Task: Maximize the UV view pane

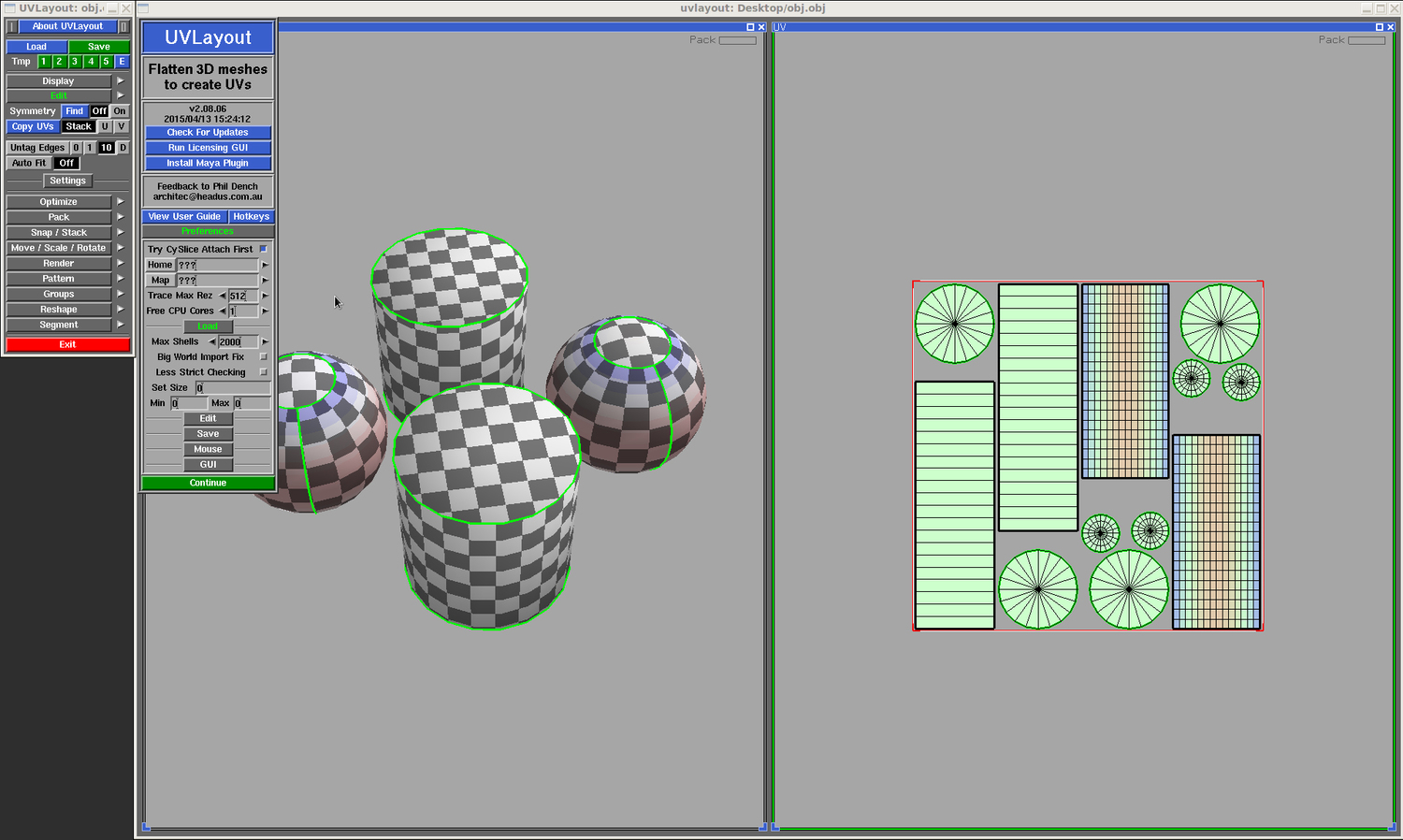Action: tap(1380, 27)
